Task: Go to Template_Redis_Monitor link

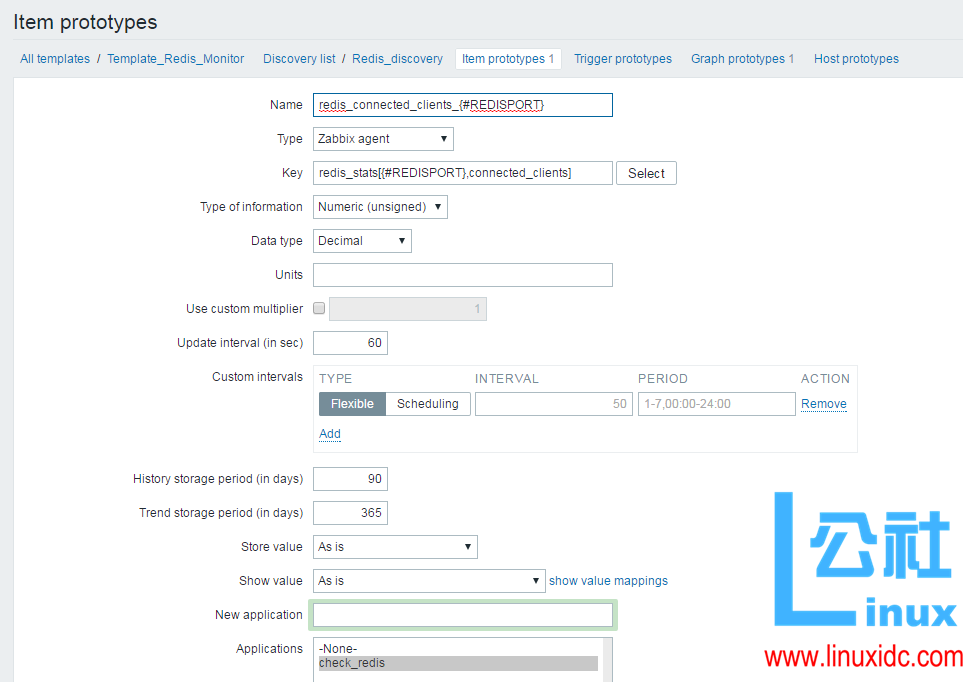Action: (x=176, y=59)
